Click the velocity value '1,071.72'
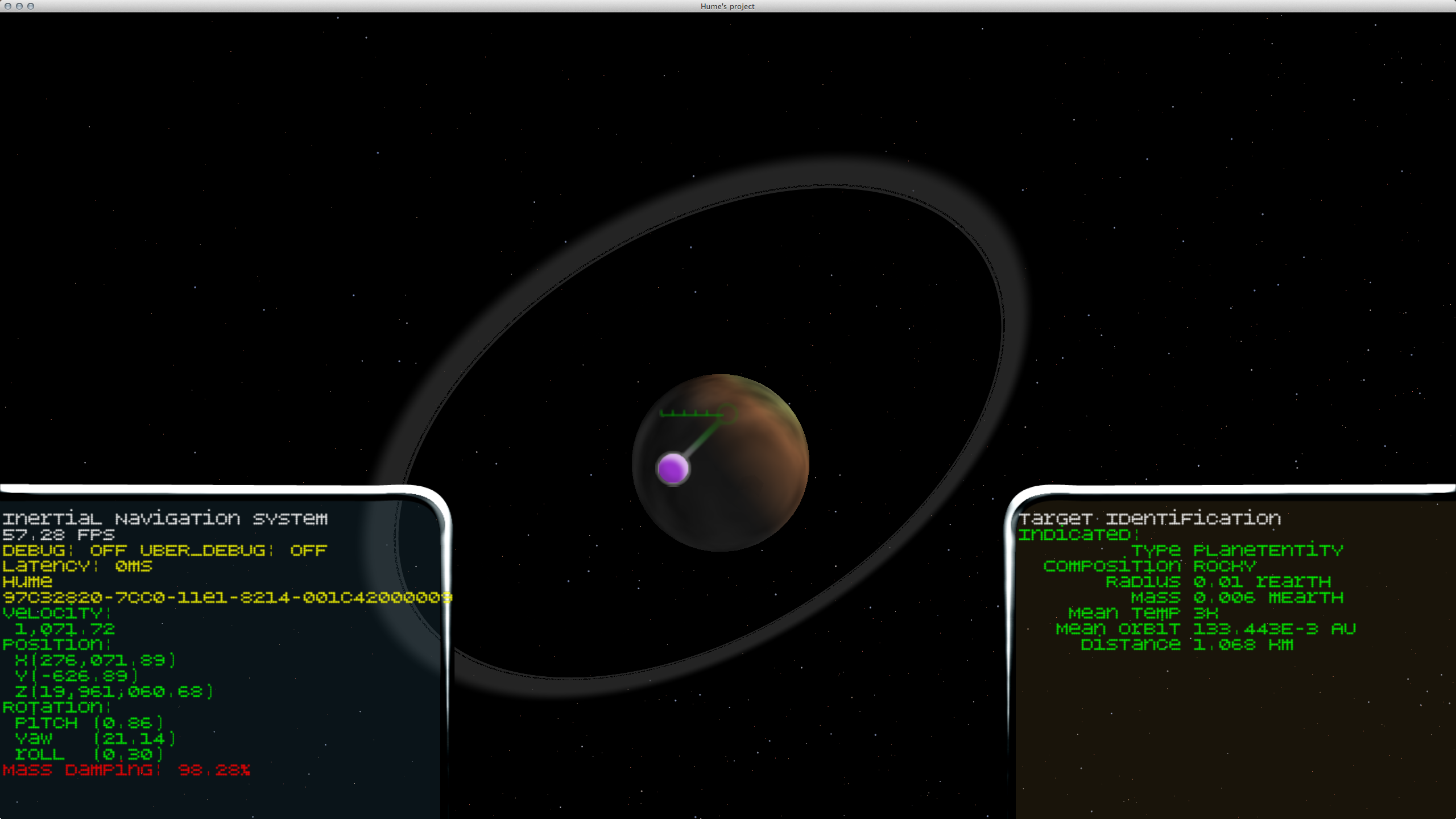Viewport: 1456px width, 819px height. 65,629
